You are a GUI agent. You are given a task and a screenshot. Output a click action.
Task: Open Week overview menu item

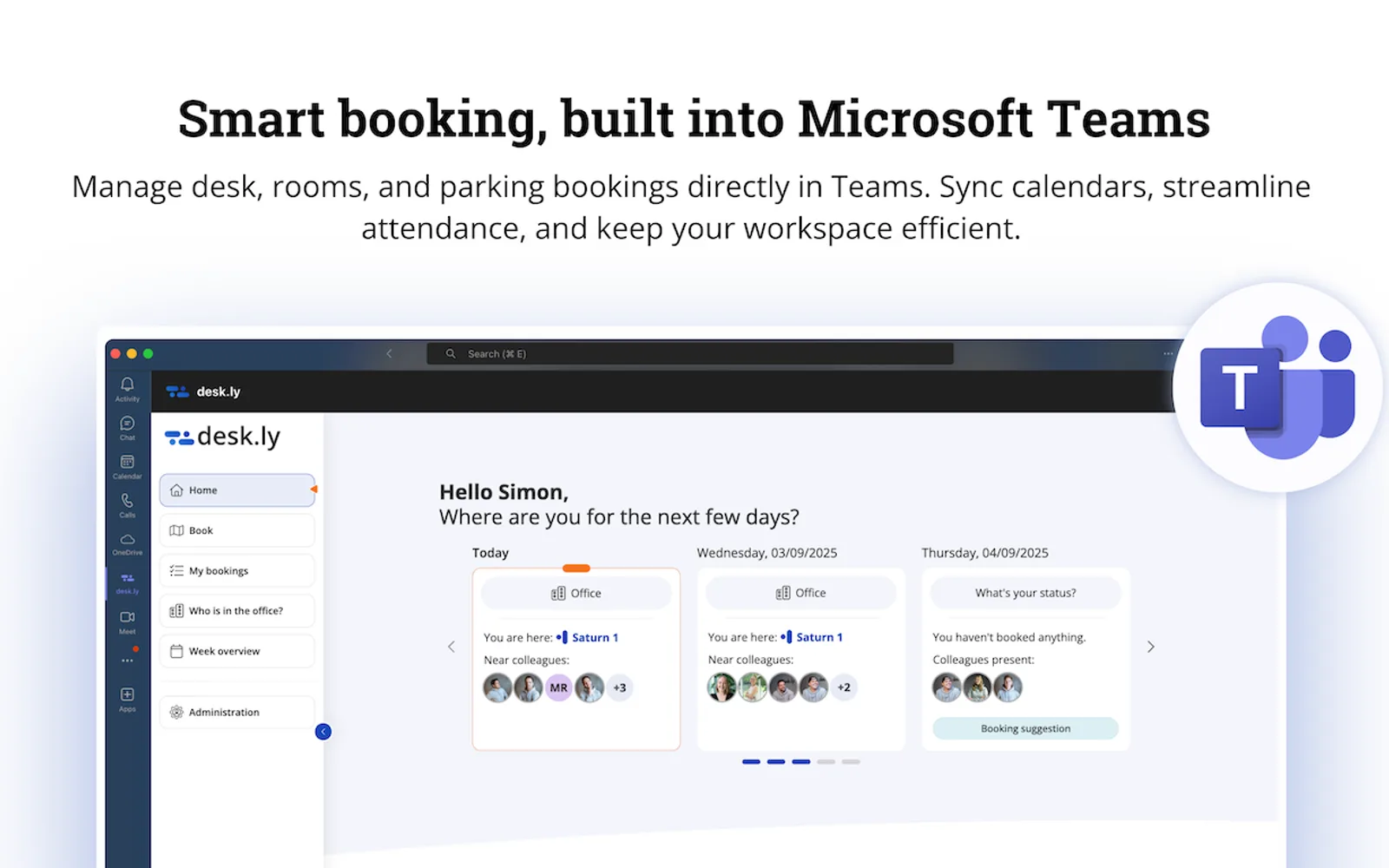[x=237, y=651]
